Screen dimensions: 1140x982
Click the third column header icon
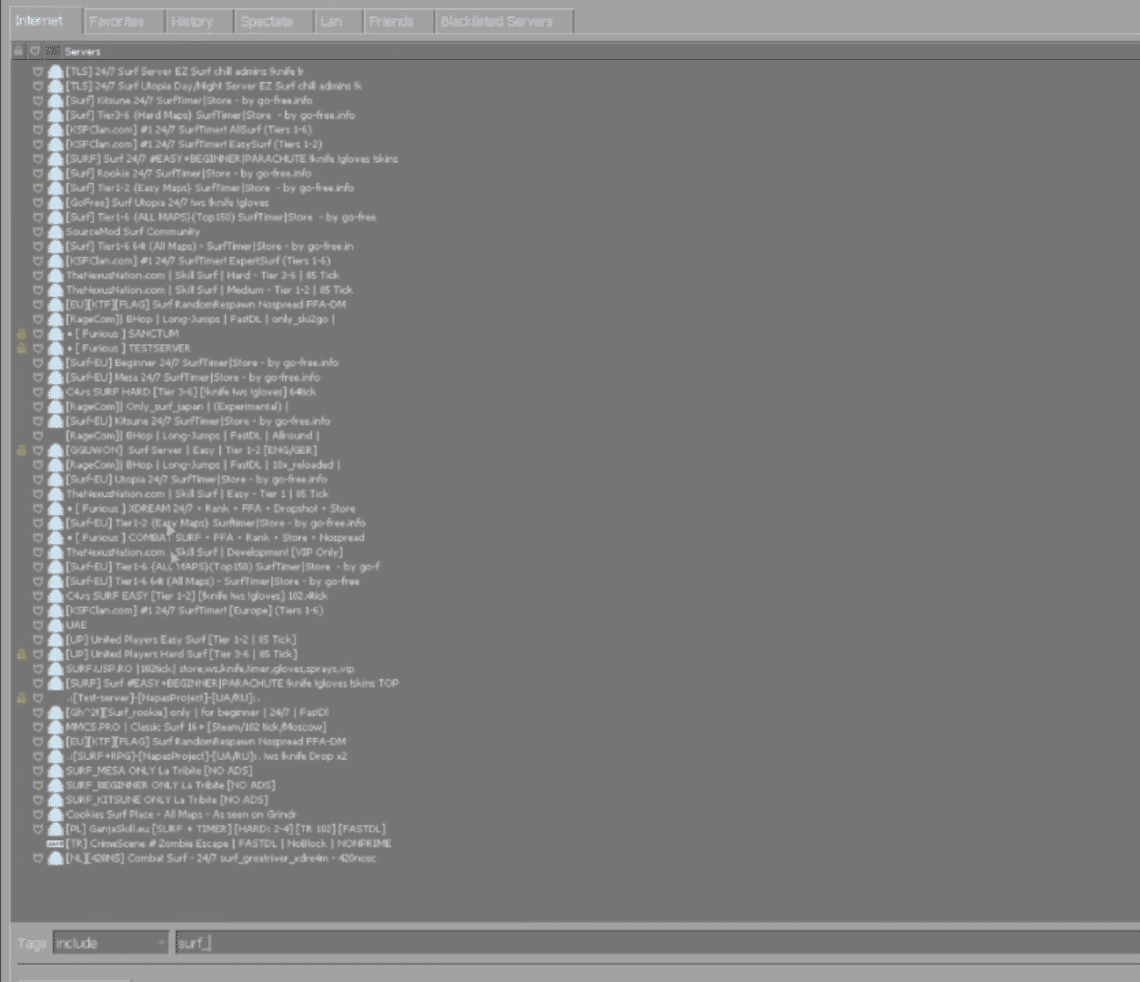[52, 51]
